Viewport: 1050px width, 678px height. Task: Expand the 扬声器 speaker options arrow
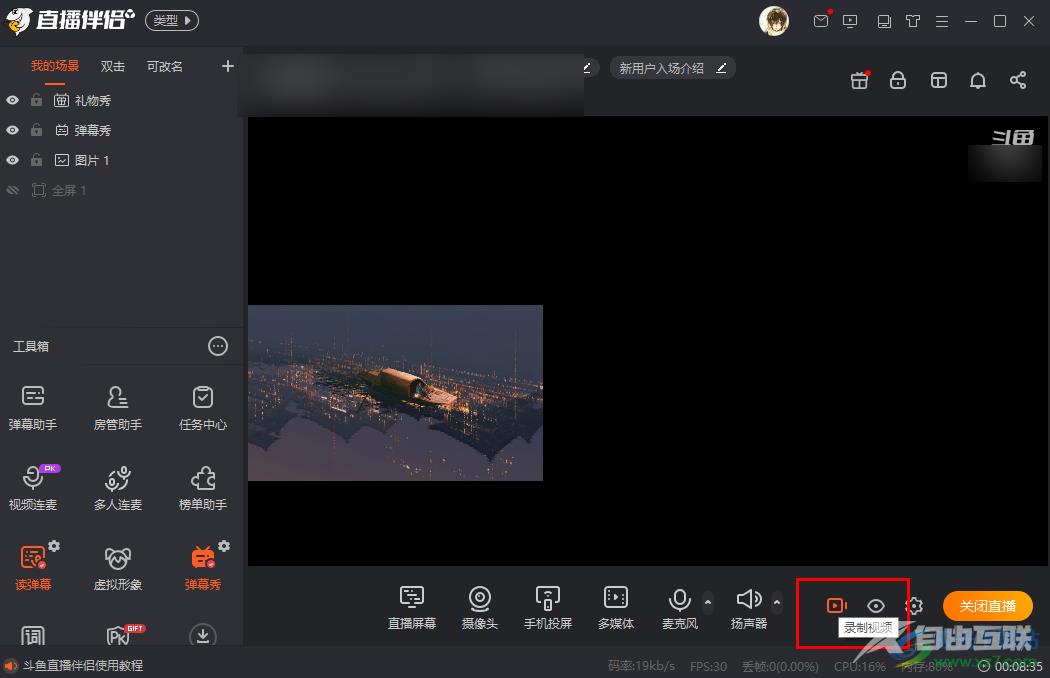(x=777, y=602)
